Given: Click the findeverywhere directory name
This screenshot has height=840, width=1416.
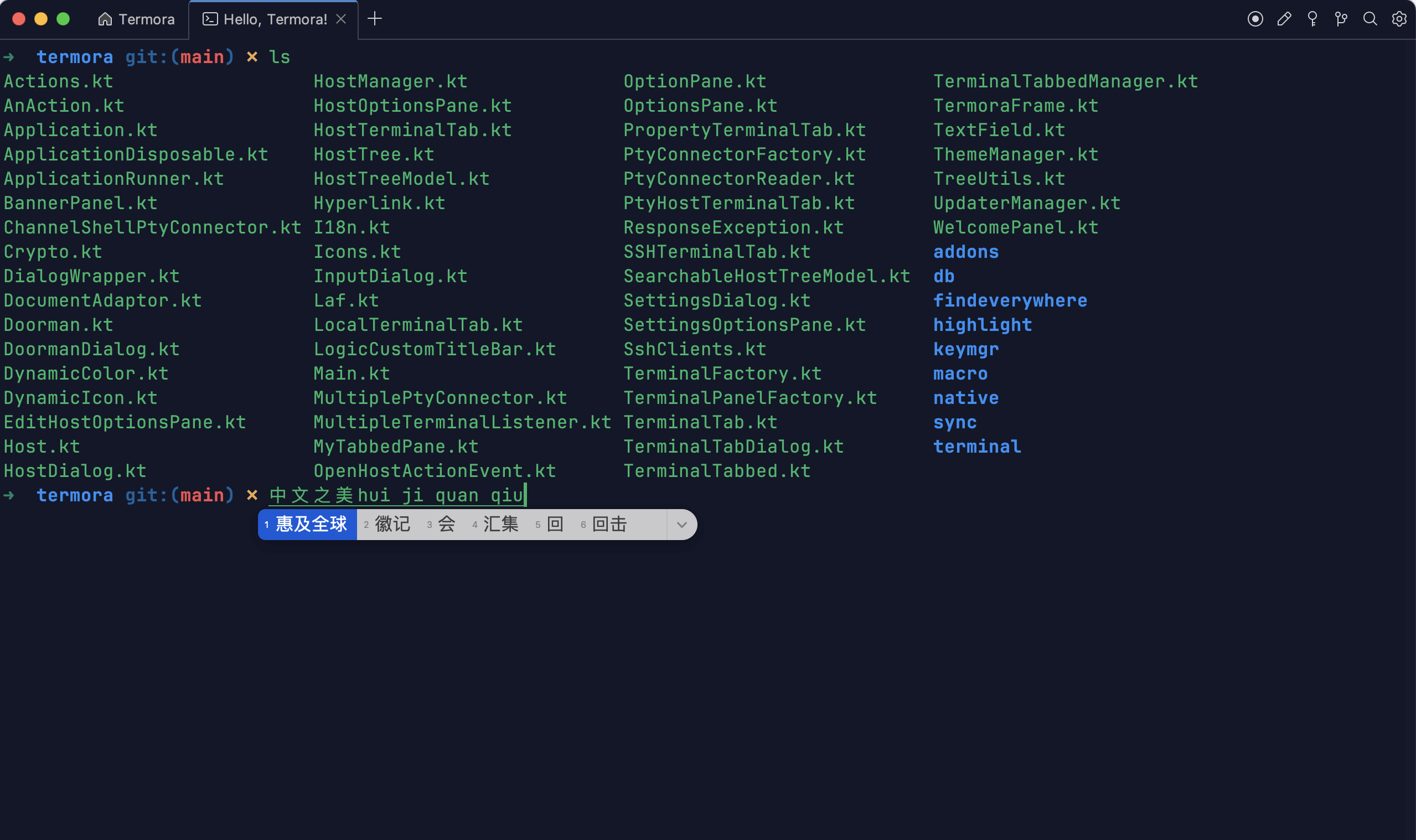Looking at the screenshot, I should coord(1011,300).
